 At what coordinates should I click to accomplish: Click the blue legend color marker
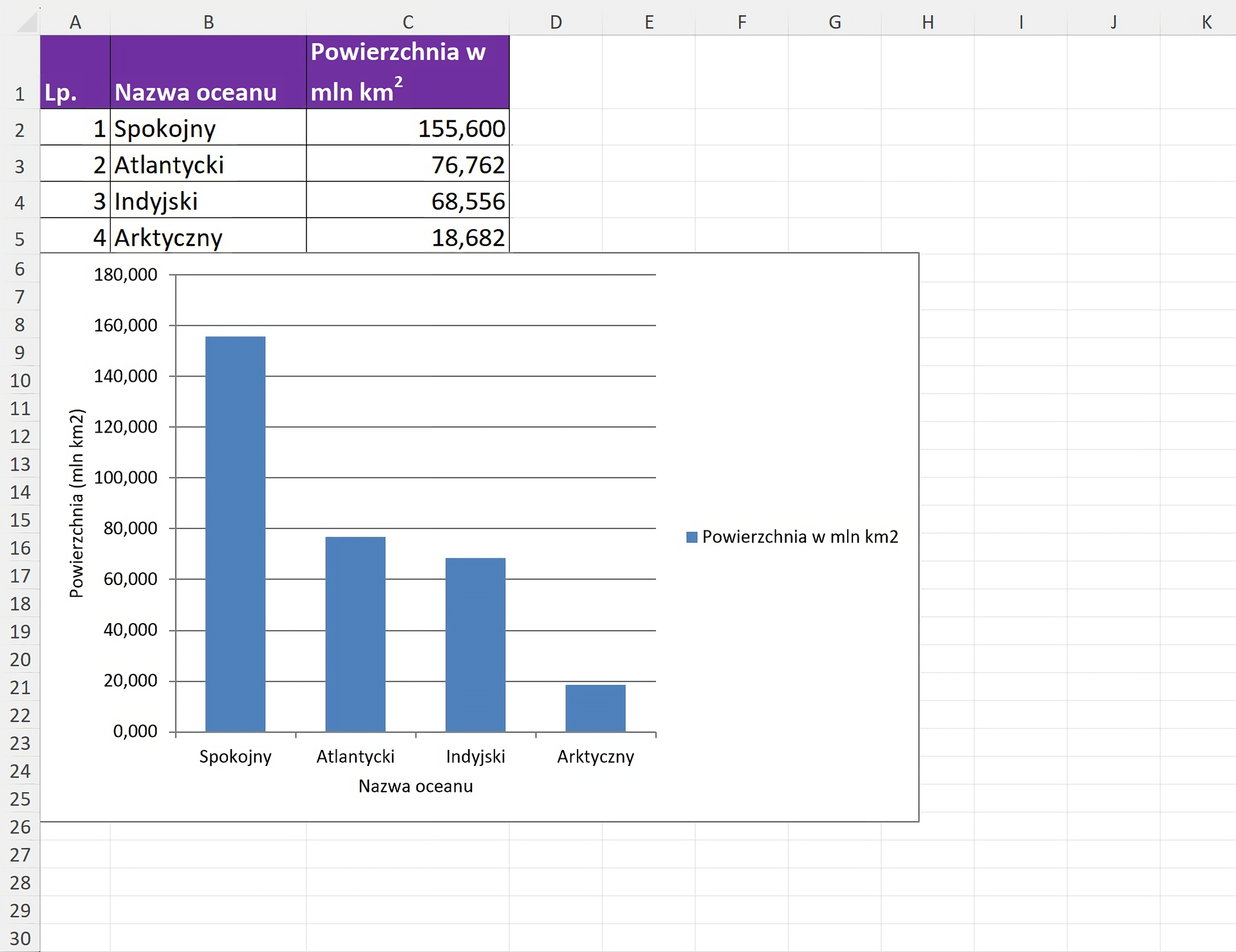[x=692, y=537]
